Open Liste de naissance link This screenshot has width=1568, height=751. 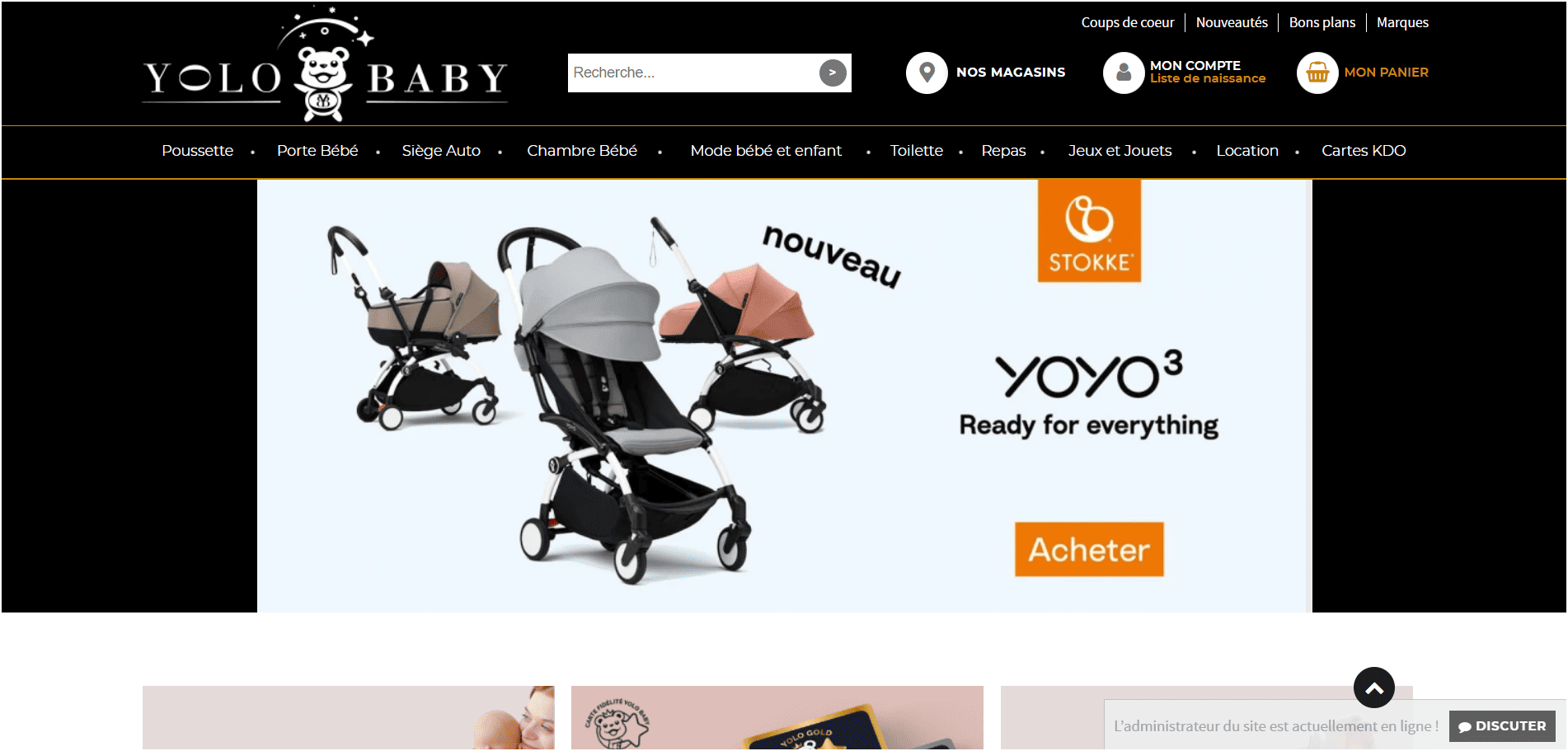[x=1208, y=78]
